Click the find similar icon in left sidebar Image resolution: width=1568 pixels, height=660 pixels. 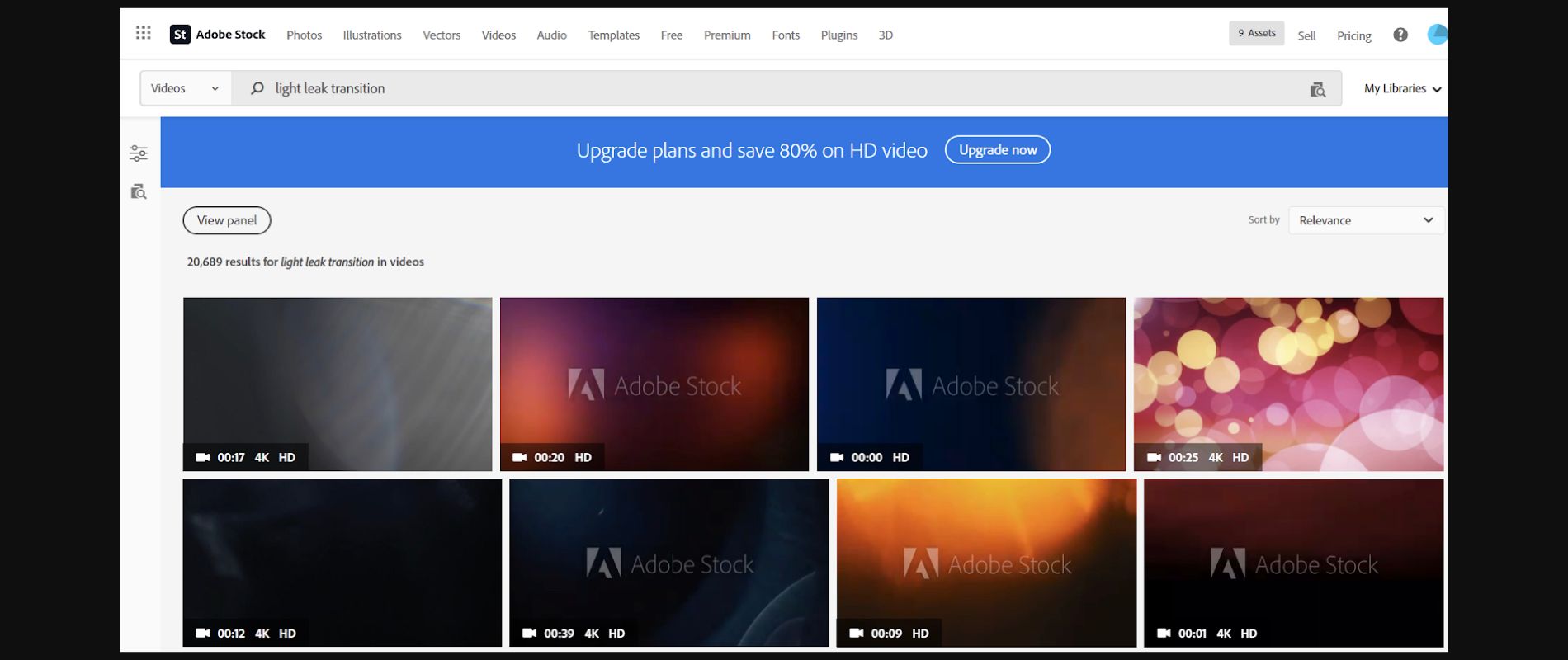tap(139, 192)
